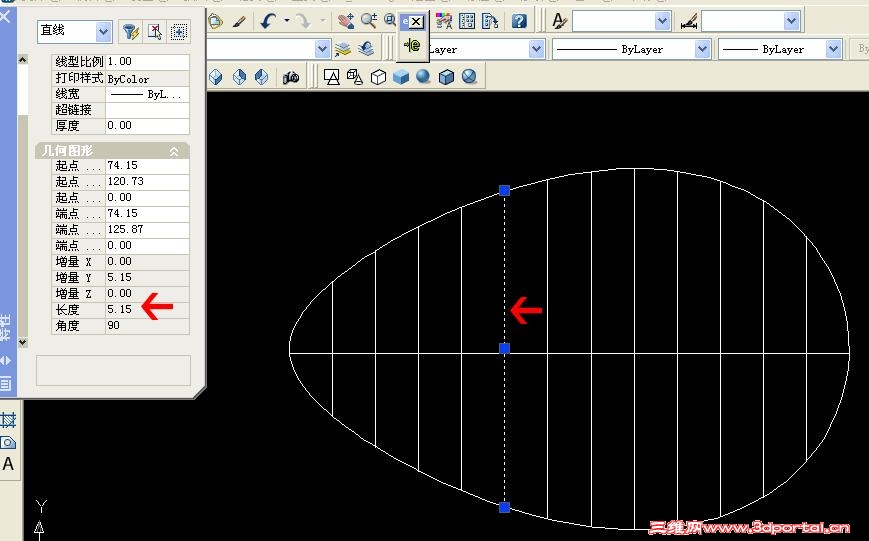Click the greyed Redo arrow icon

click(304, 22)
